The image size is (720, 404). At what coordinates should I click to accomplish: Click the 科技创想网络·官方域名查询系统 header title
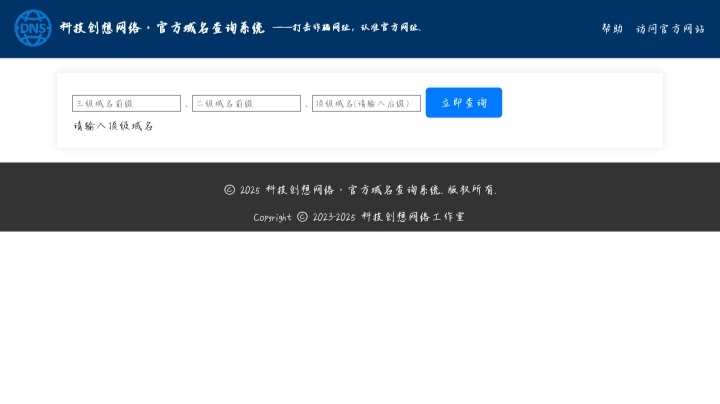(x=162, y=28)
